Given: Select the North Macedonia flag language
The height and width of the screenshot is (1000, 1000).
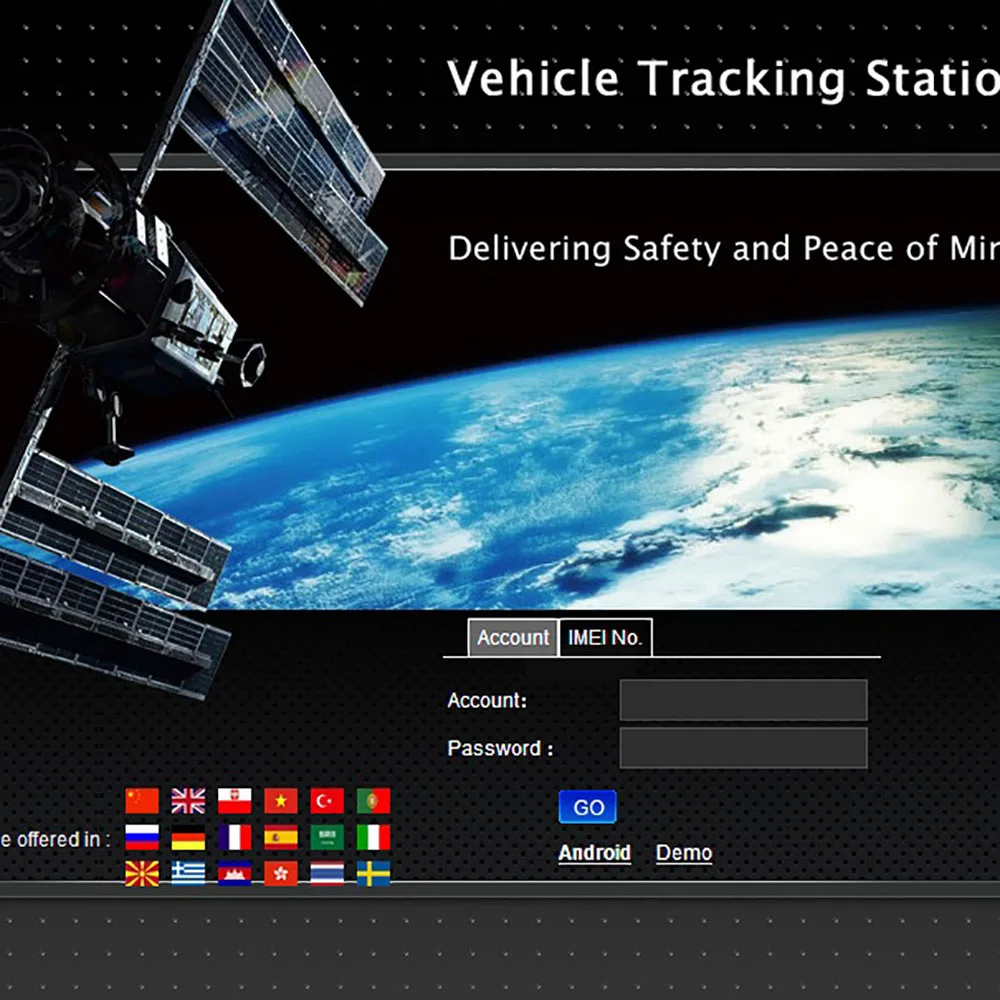Looking at the screenshot, I should 142,874.
